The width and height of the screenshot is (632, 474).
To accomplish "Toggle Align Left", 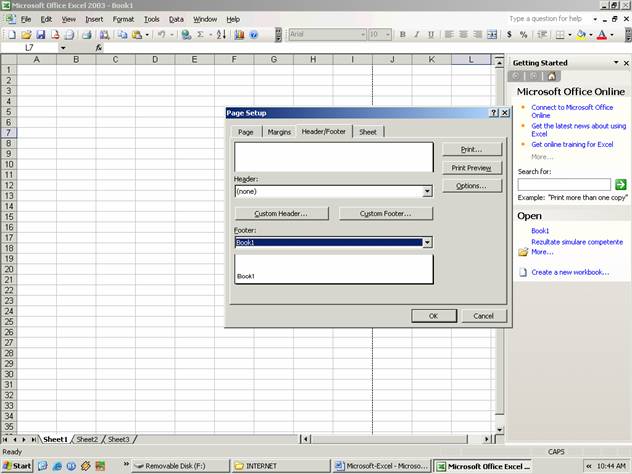I will 449,35.
